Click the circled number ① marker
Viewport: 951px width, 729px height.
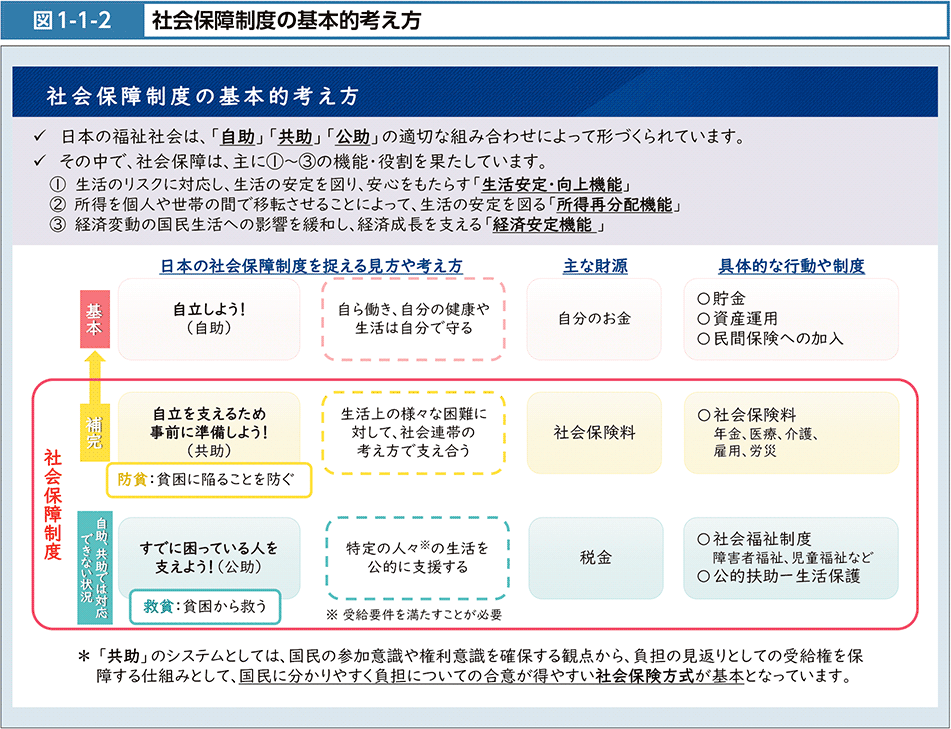[57, 184]
